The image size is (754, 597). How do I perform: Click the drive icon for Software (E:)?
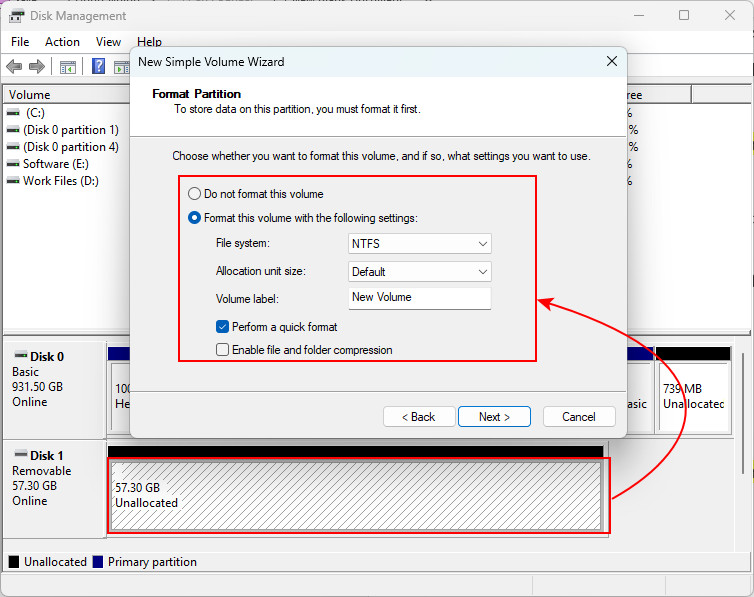[x=13, y=164]
